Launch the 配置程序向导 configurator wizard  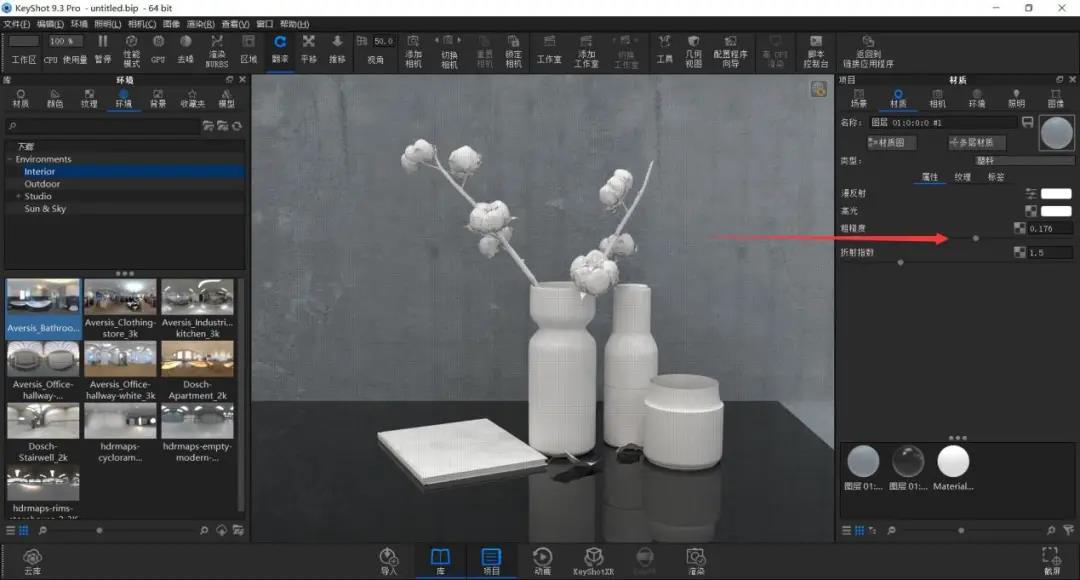731,51
